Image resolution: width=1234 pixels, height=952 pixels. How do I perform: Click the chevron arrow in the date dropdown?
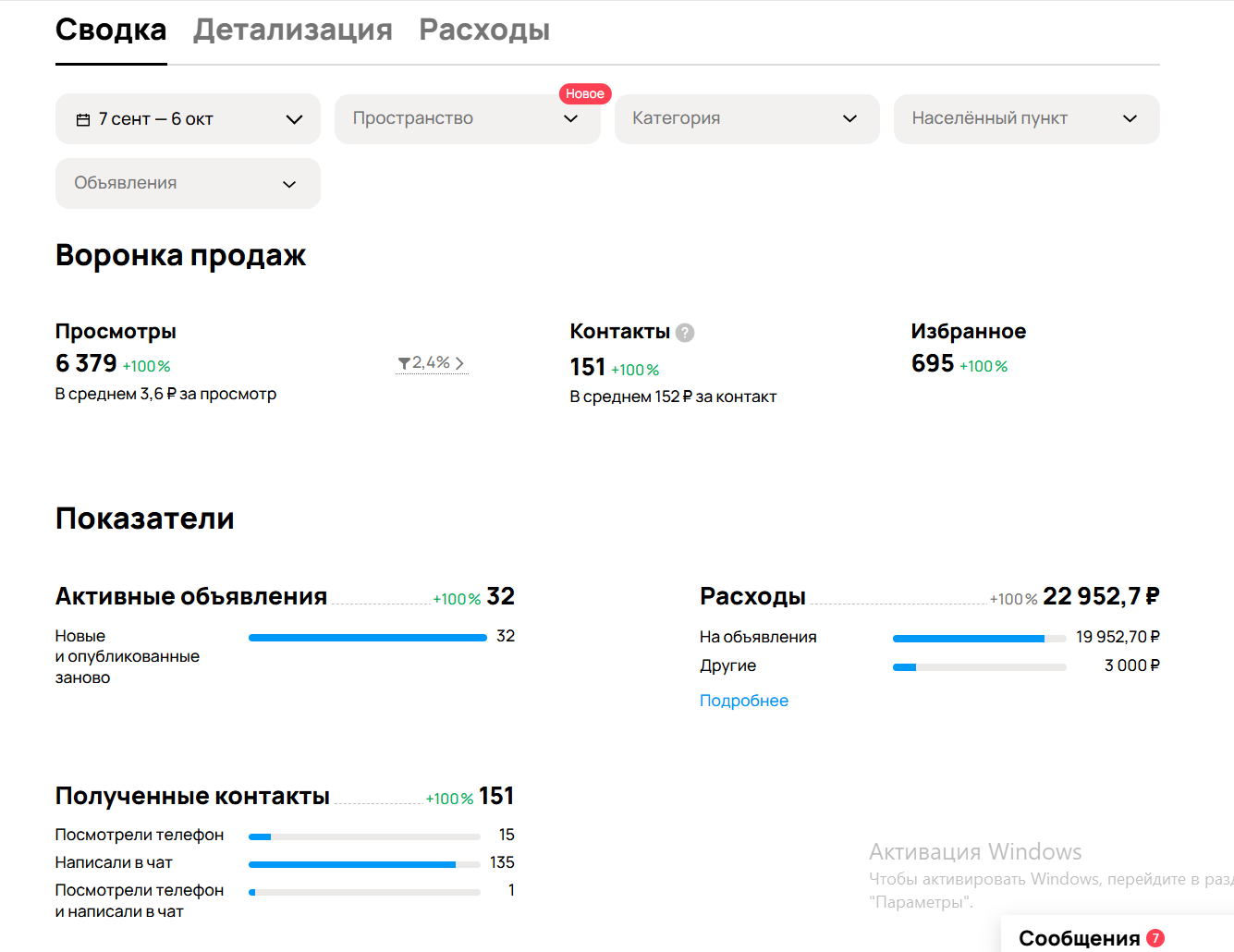point(294,119)
